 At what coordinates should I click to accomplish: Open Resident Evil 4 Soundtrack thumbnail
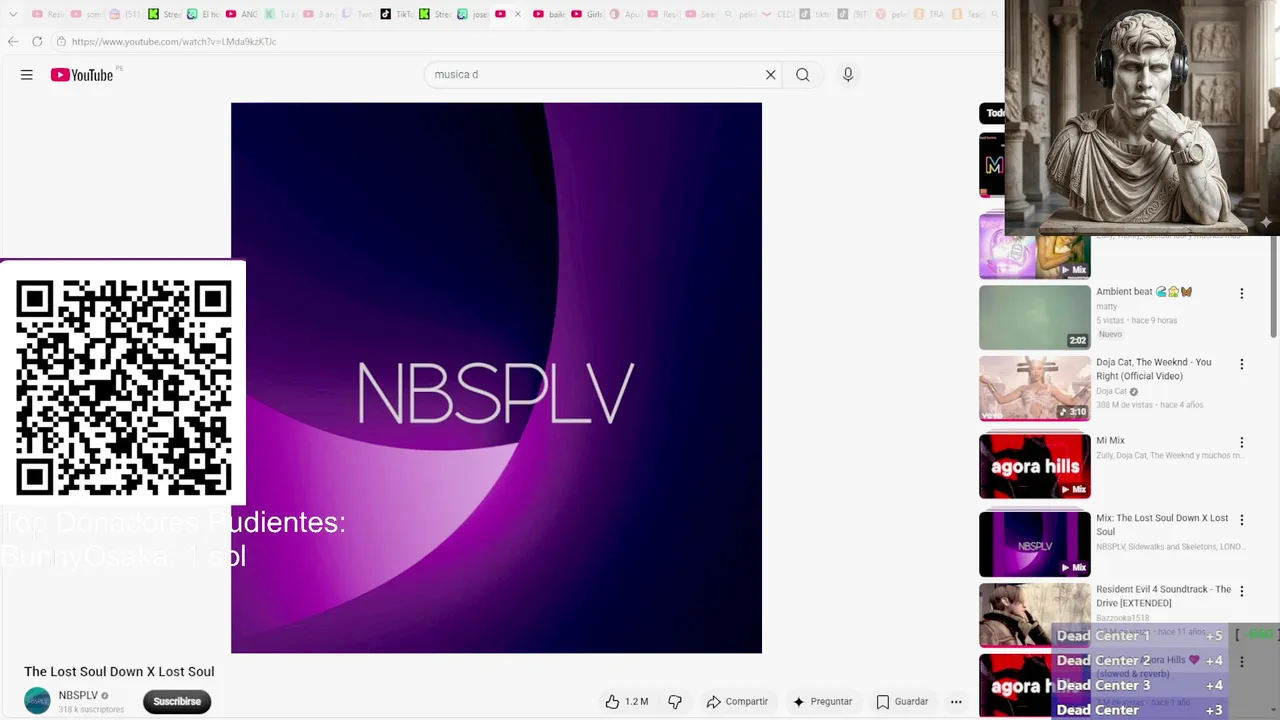click(1035, 615)
